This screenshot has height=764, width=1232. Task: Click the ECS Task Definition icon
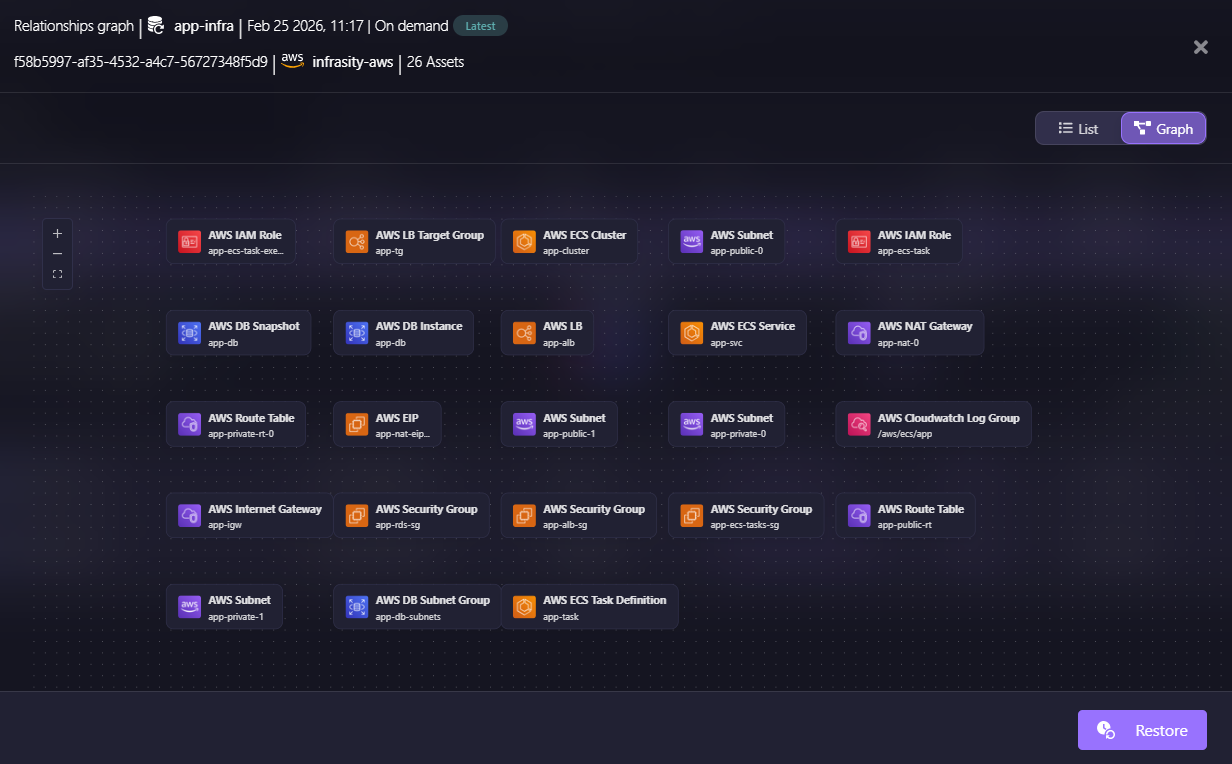[524, 607]
